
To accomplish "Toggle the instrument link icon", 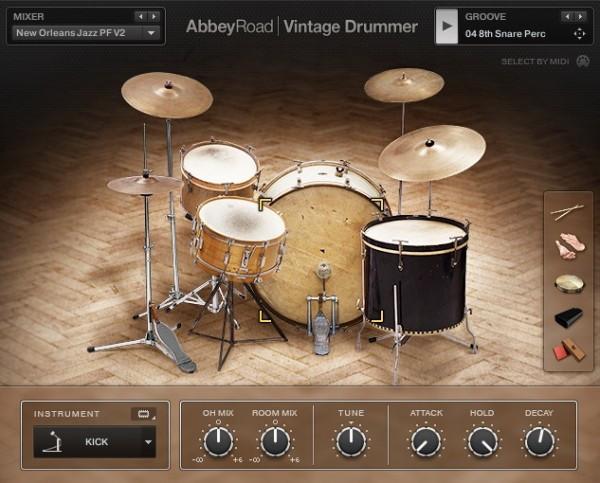I will click(143, 414).
